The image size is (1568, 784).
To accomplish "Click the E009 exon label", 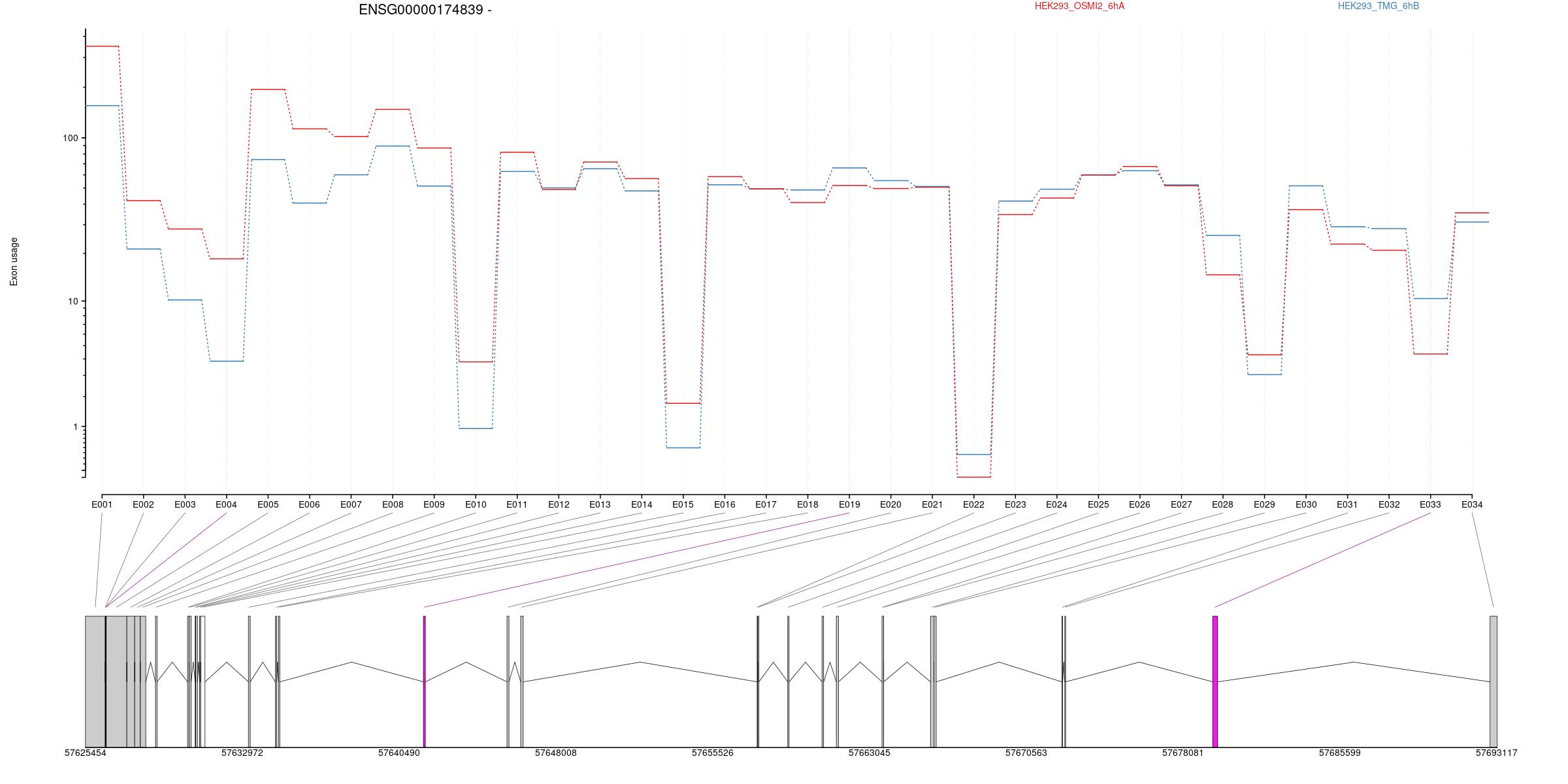I will coord(434,504).
